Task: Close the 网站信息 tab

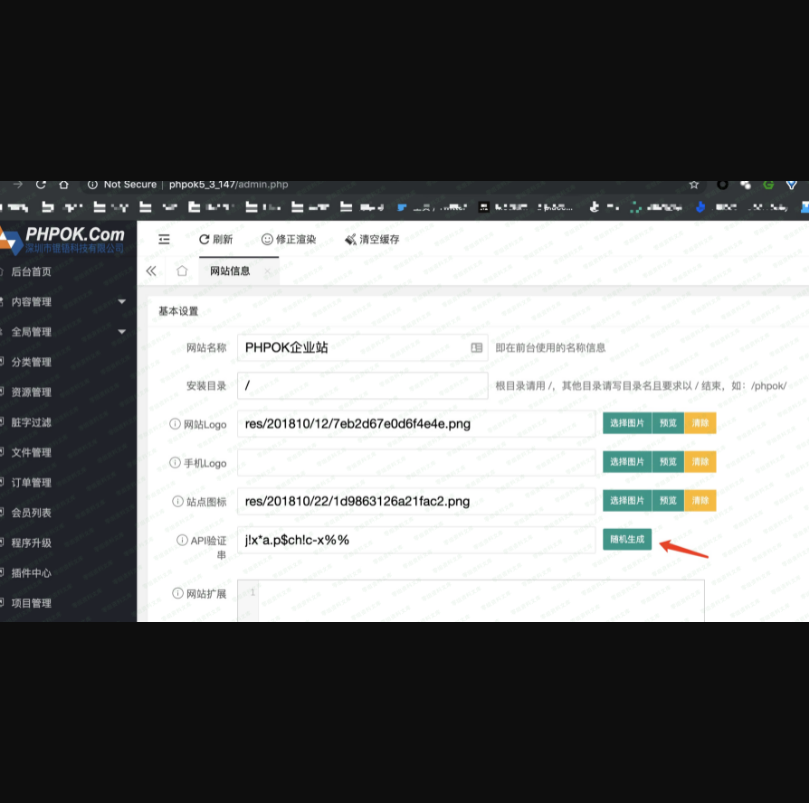Action: (x=268, y=271)
